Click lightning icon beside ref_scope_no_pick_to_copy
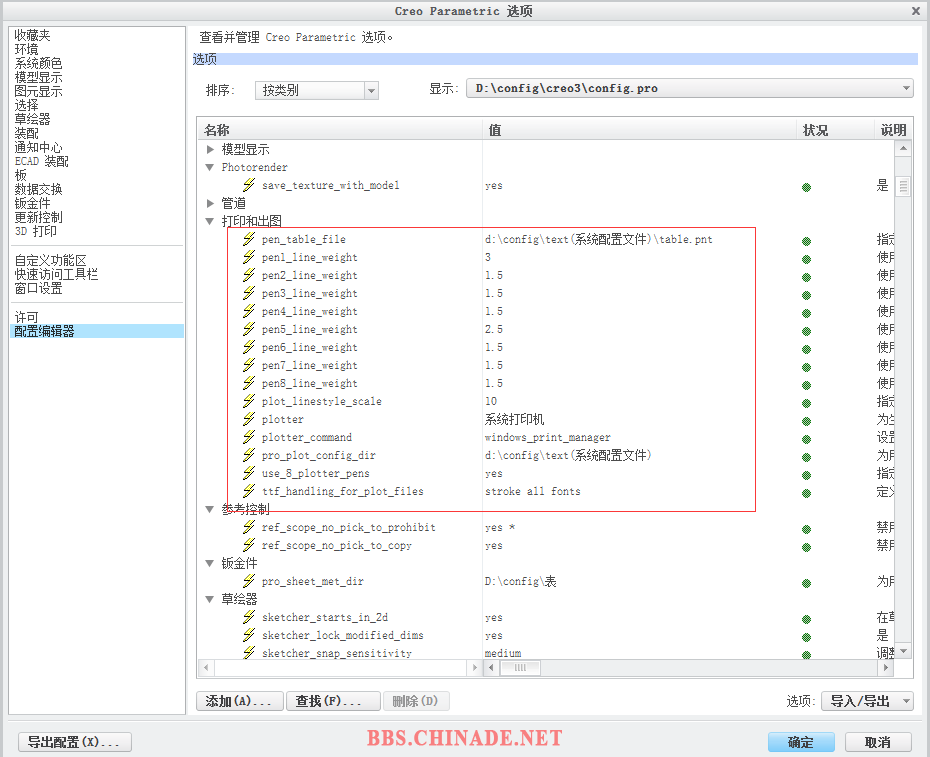Viewport: 930px width, 757px height. point(249,545)
